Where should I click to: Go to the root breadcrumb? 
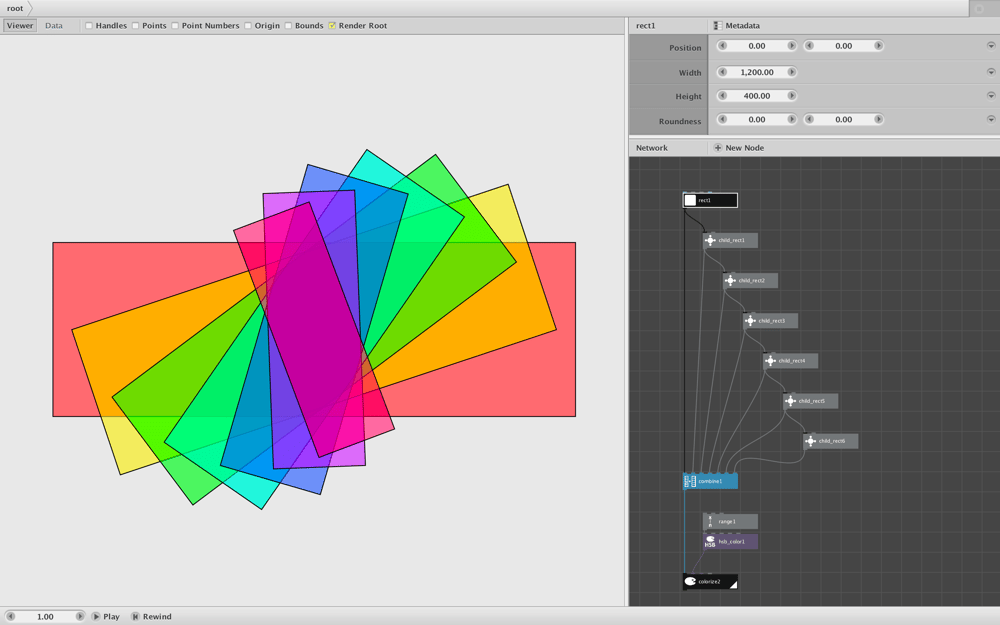pos(15,8)
